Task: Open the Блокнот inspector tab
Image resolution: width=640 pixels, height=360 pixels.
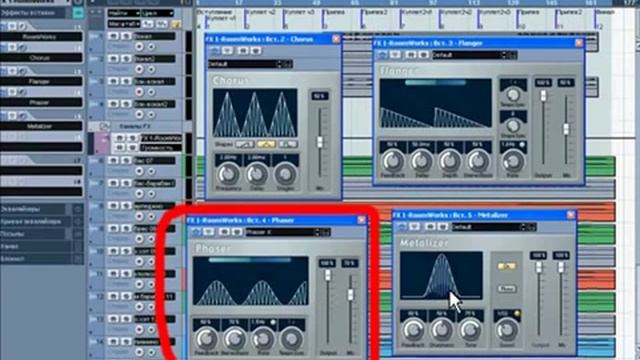Action: click(36, 259)
